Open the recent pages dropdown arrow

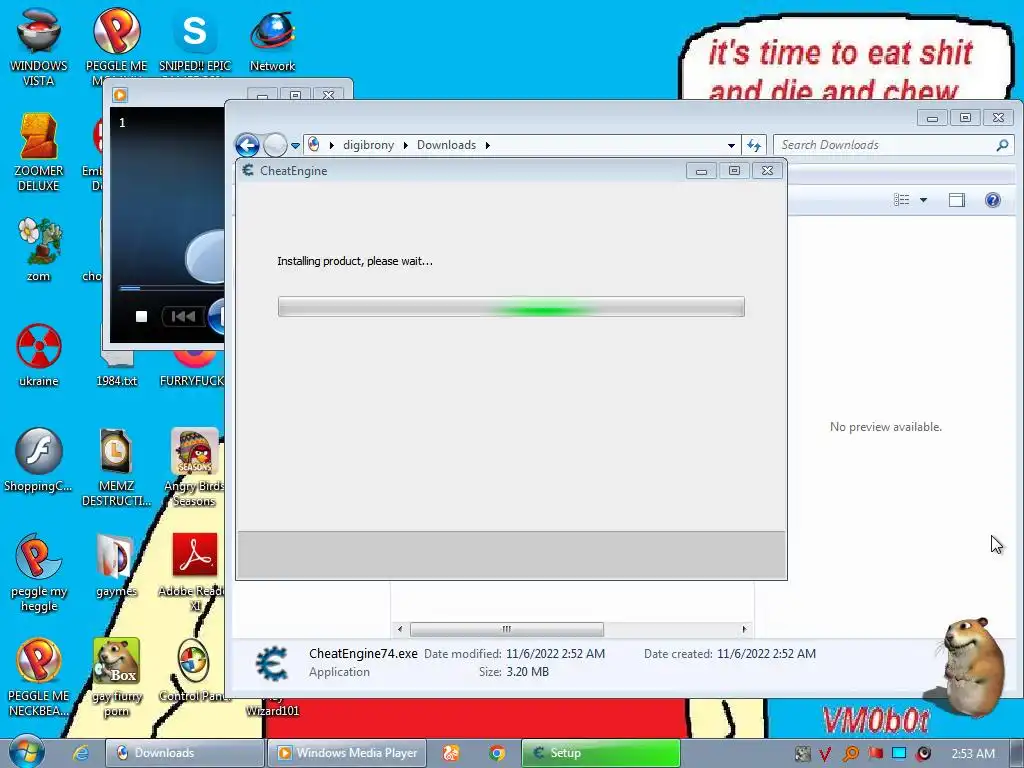pyautogui.click(x=295, y=146)
